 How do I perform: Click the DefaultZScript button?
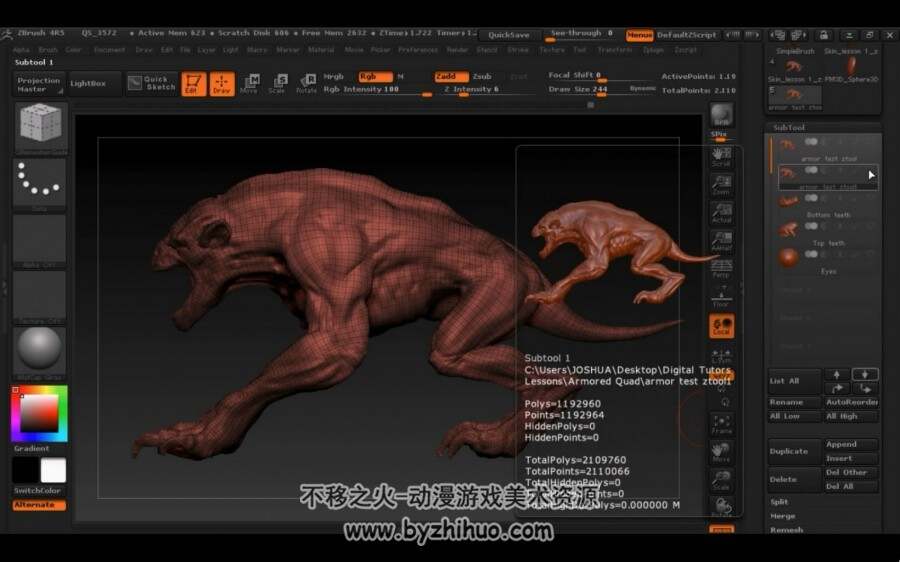pyautogui.click(x=686, y=35)
